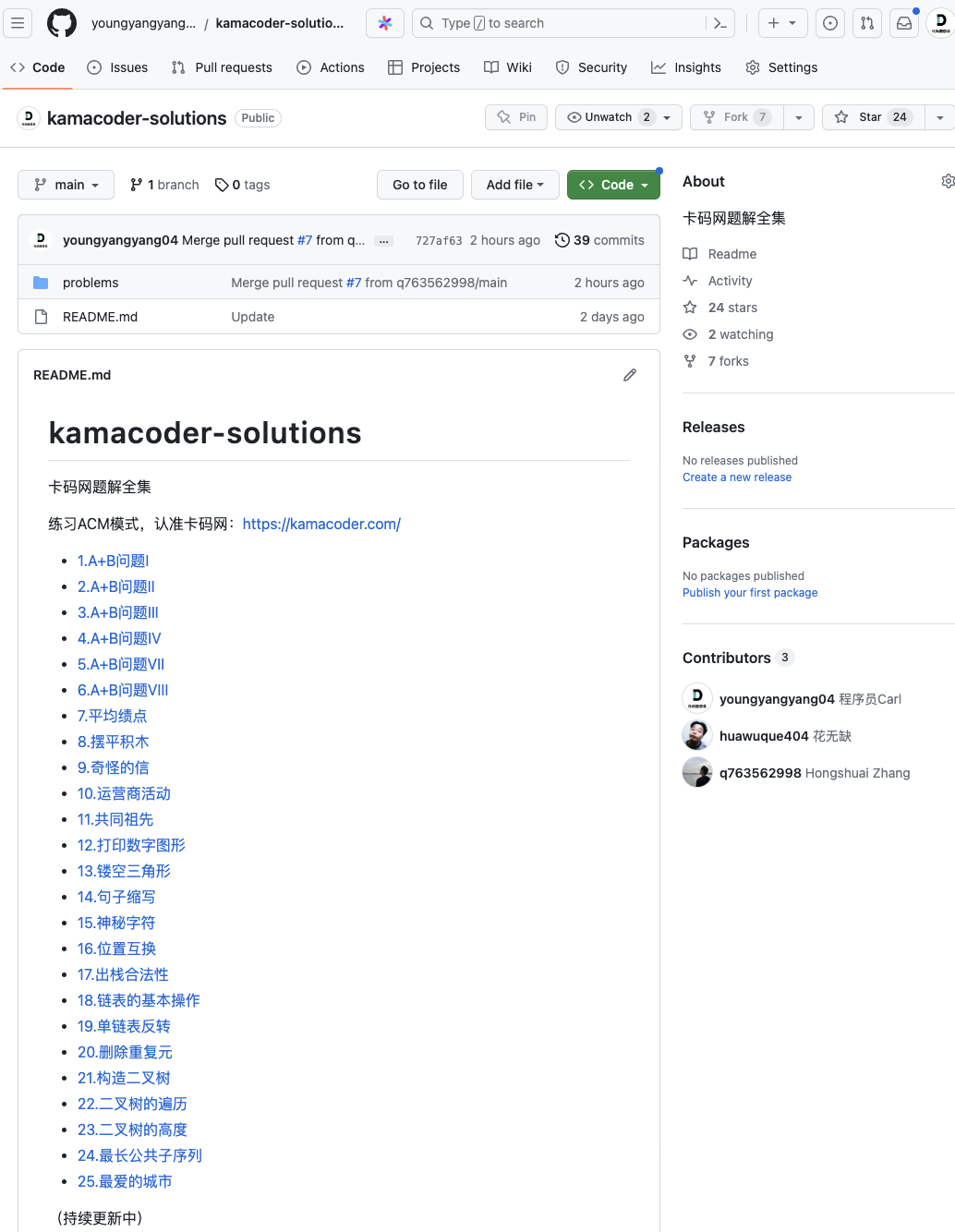This screenshot has width=955, height=1232.
Task: Open the kamacoder.com link
Action: (x=321, y=524)
